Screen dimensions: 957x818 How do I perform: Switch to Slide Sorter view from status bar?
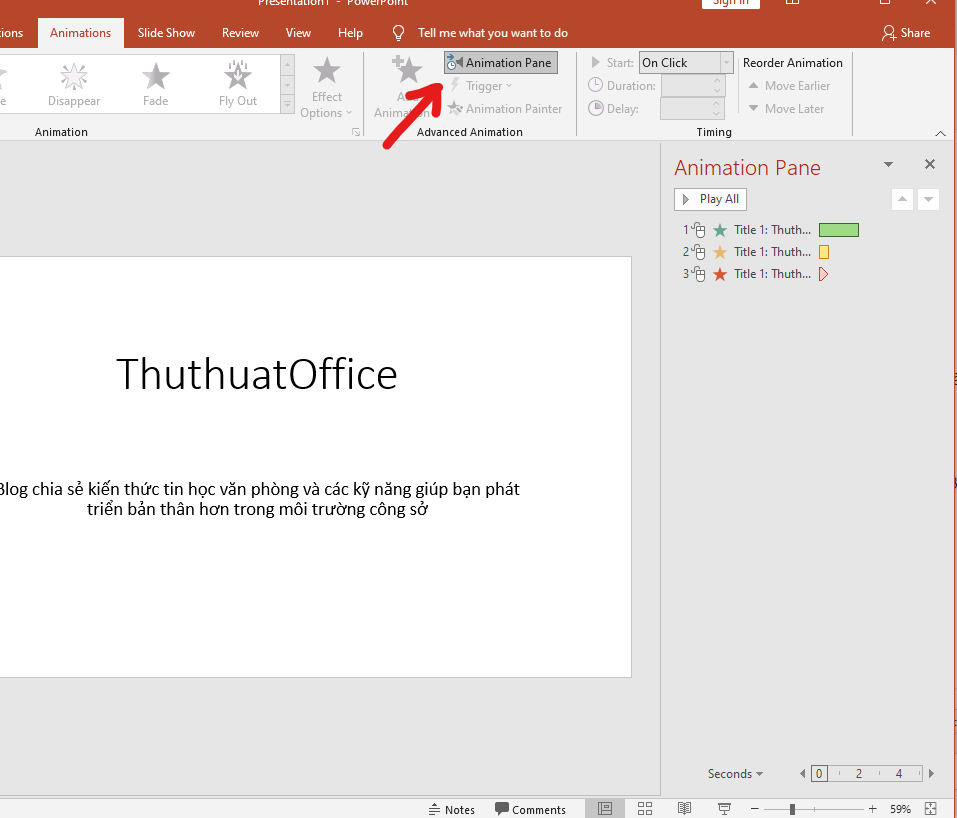(x=644, y=808)
